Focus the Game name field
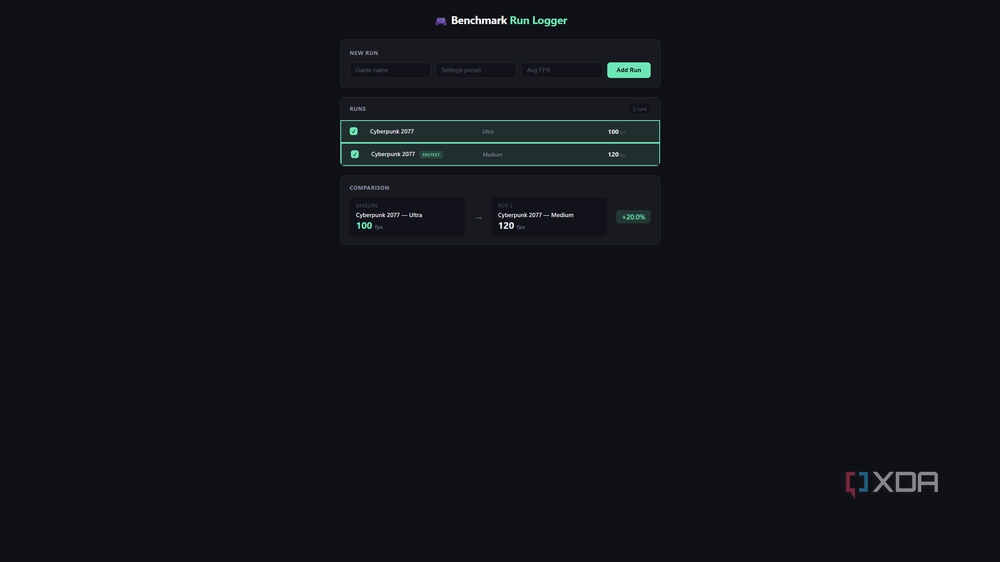Image resolution: width=1000 pixels, height=562 pixels. 390,70
